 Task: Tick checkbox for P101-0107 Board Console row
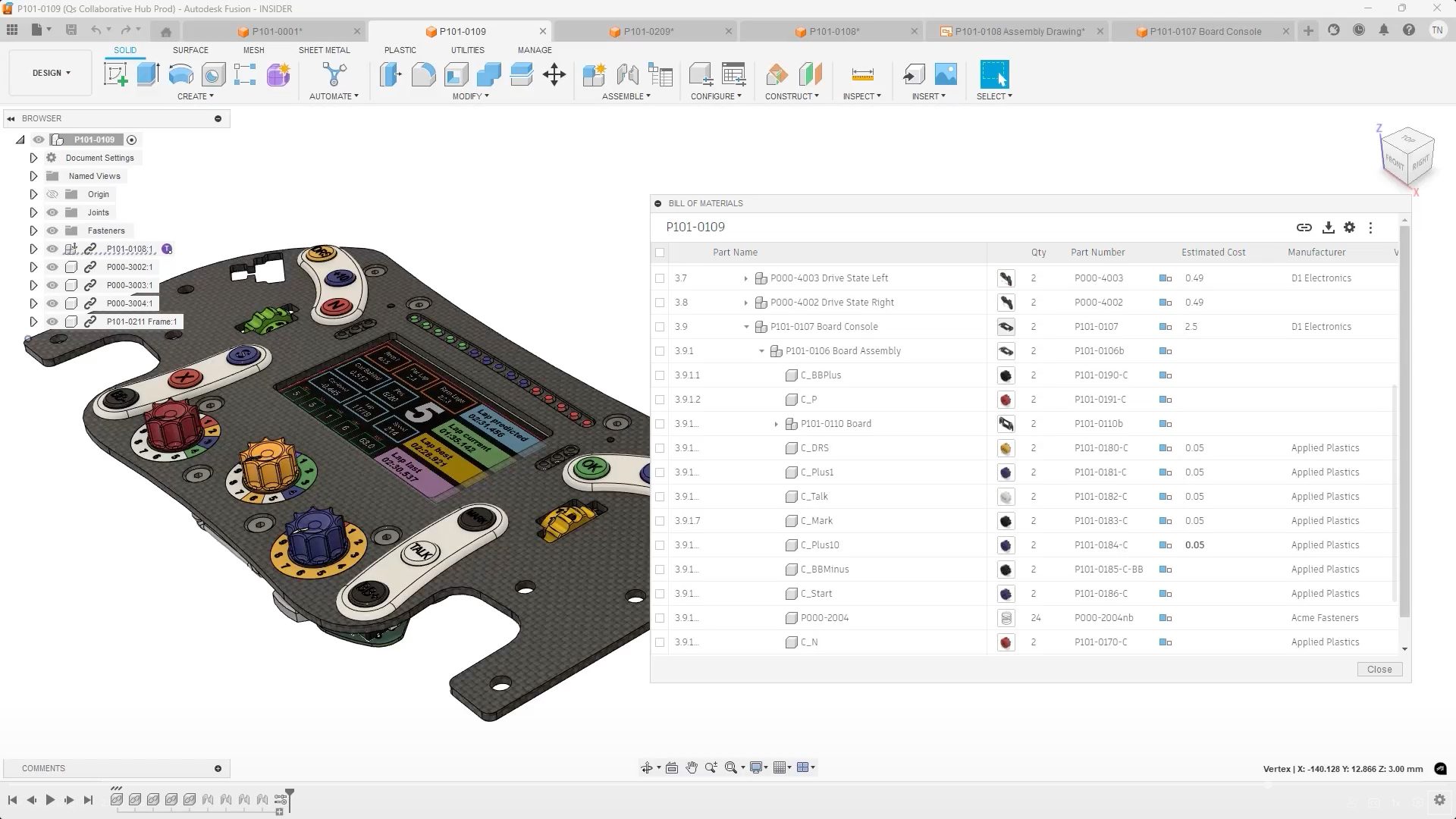coord(660,327)
